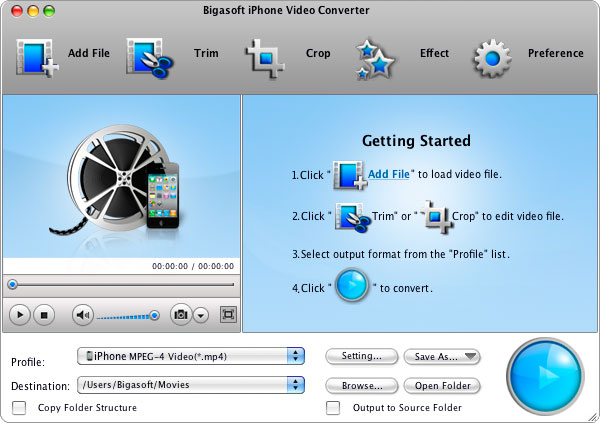Click the volume slider handle
This screenshot has width=600, height=423.
154,315
